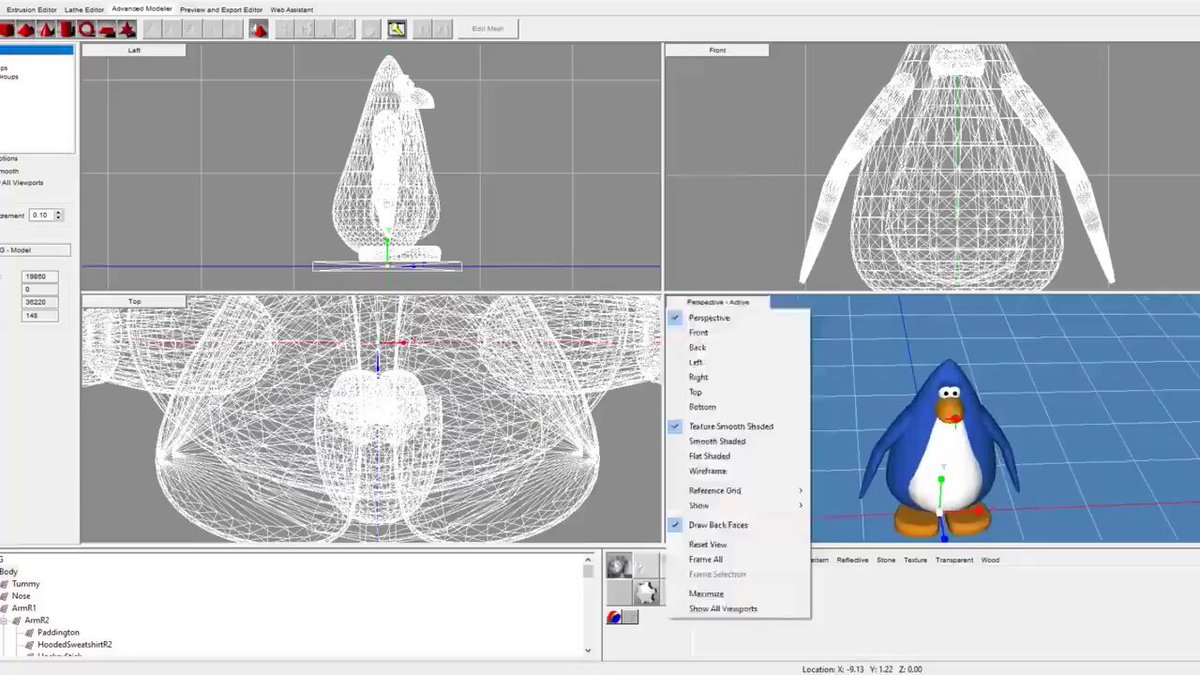Click the increment stepper arrows

[x=59, y=215]
